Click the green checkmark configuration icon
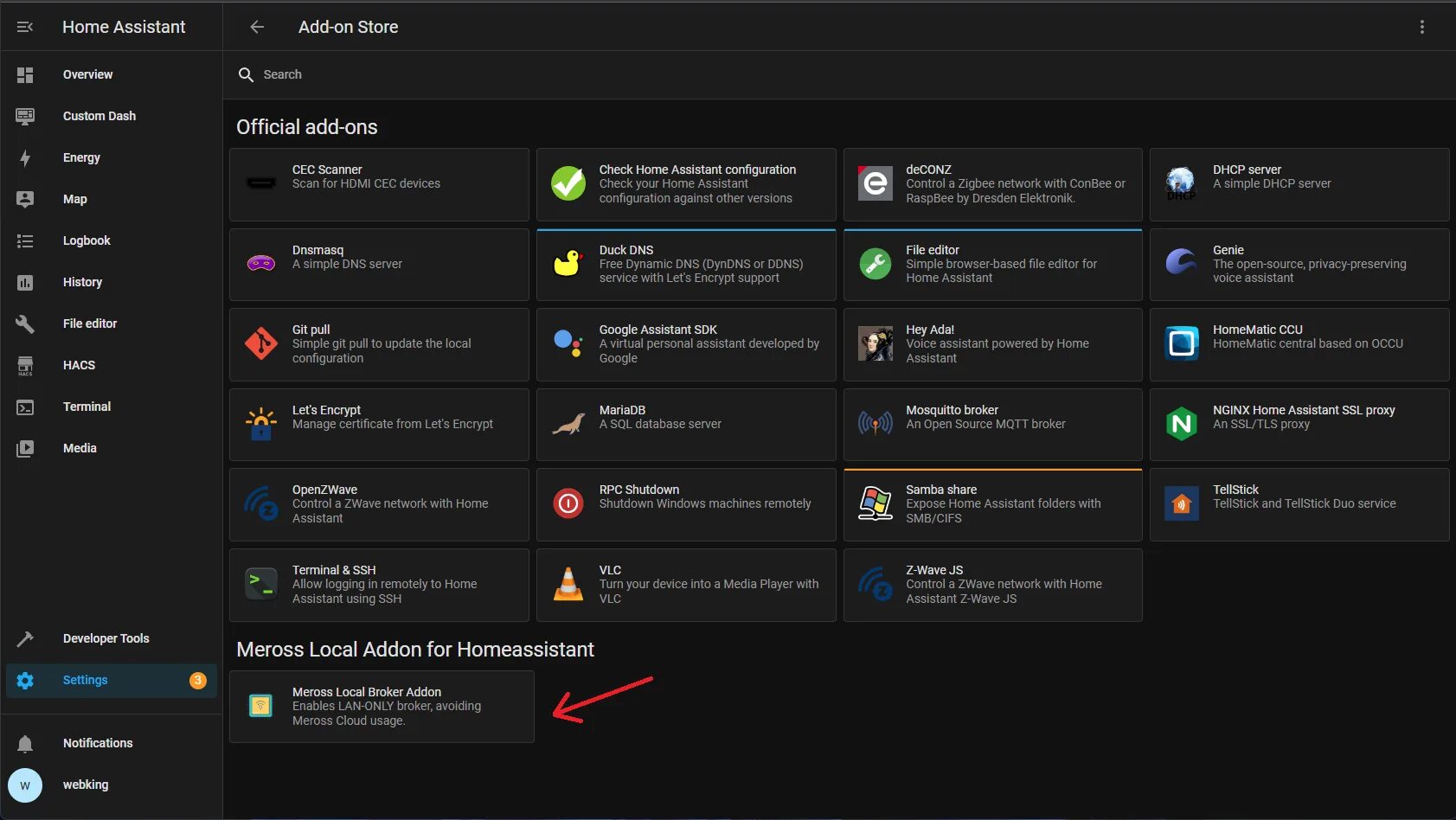This screenshot has height=820, width=1456. tap(568, 183)
